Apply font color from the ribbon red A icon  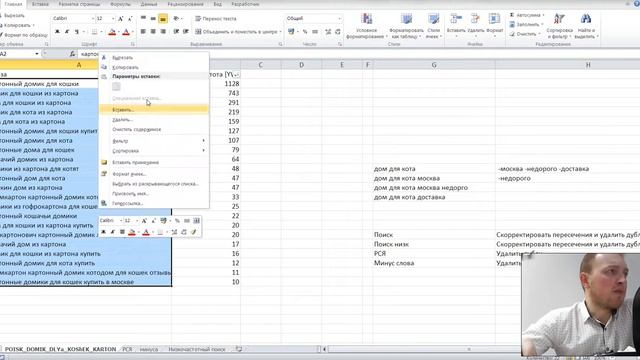pos(126,32)
